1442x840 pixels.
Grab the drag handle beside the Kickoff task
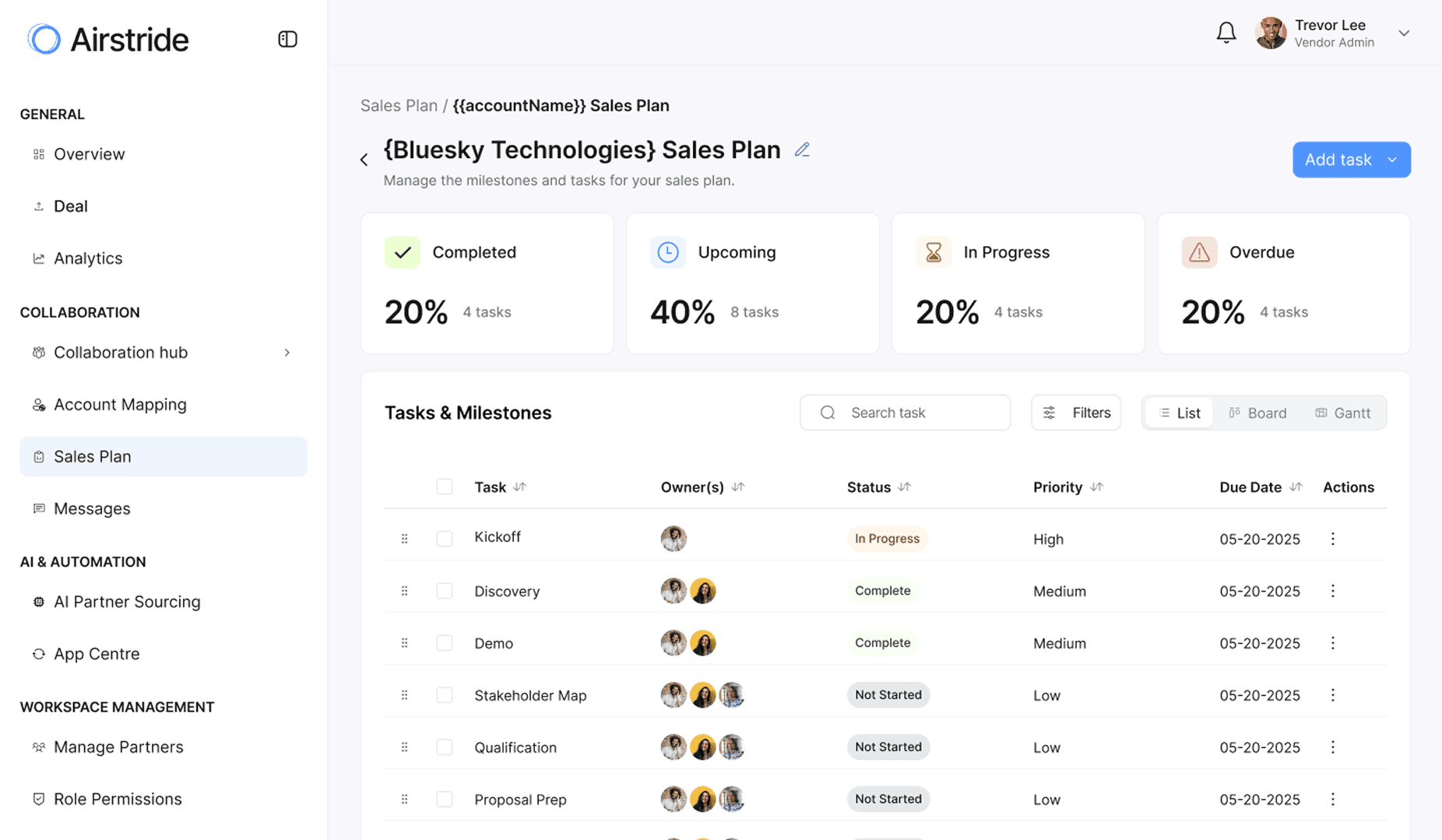click(x=404, y=538)
